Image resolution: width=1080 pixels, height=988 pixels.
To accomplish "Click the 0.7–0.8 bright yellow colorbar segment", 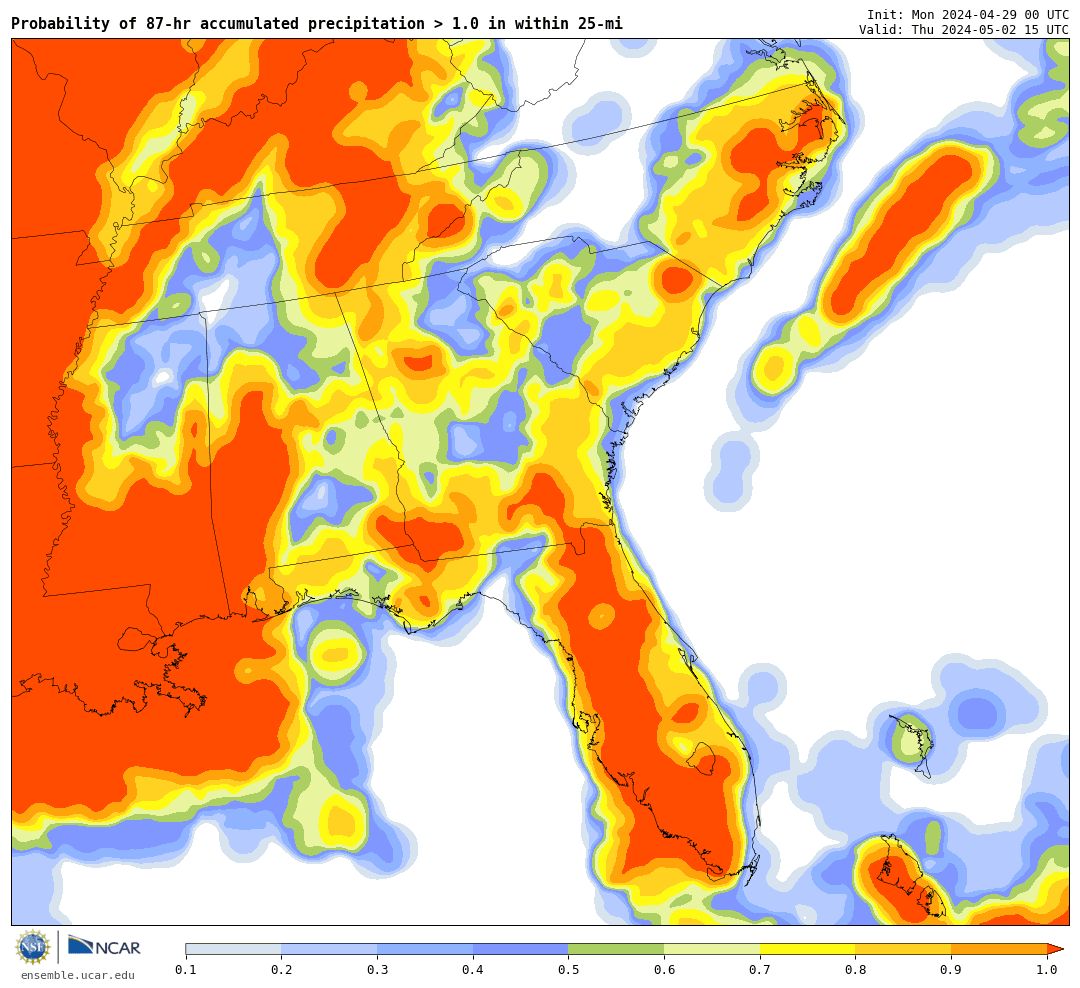I will (x=808, y=949).
